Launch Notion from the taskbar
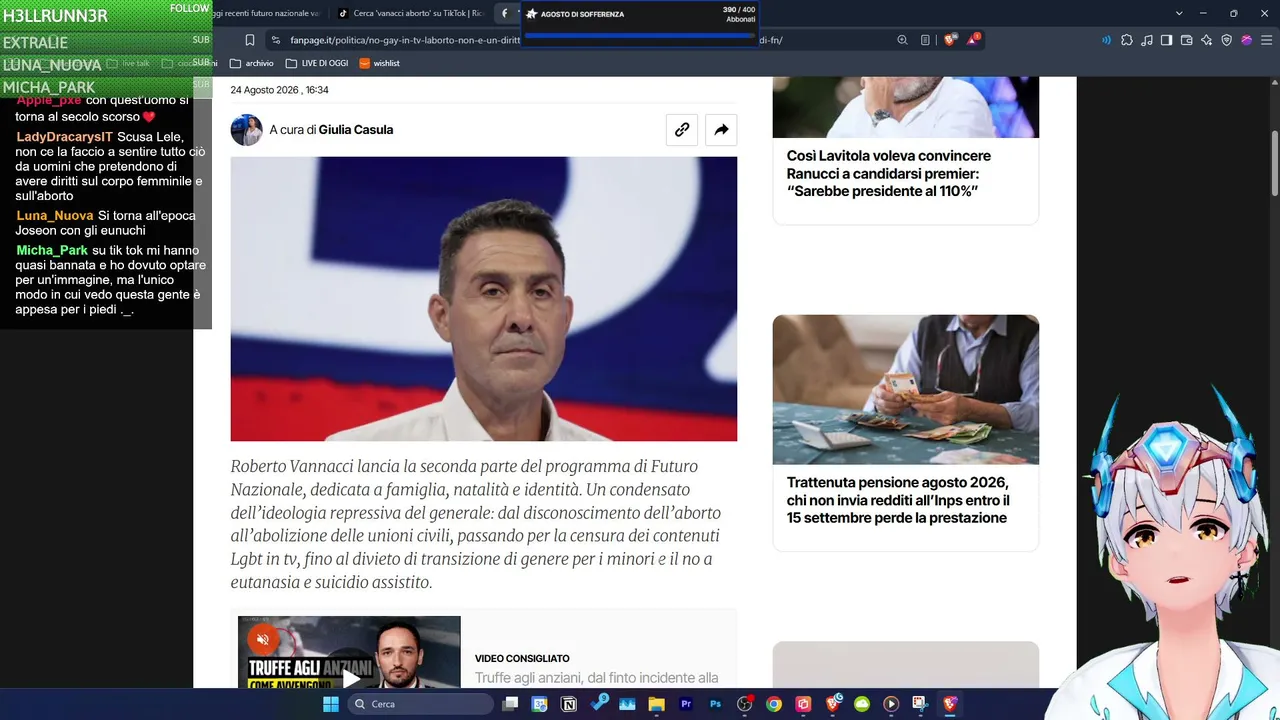This screenshot has width=1280, height=720. (x=569, y=704)
